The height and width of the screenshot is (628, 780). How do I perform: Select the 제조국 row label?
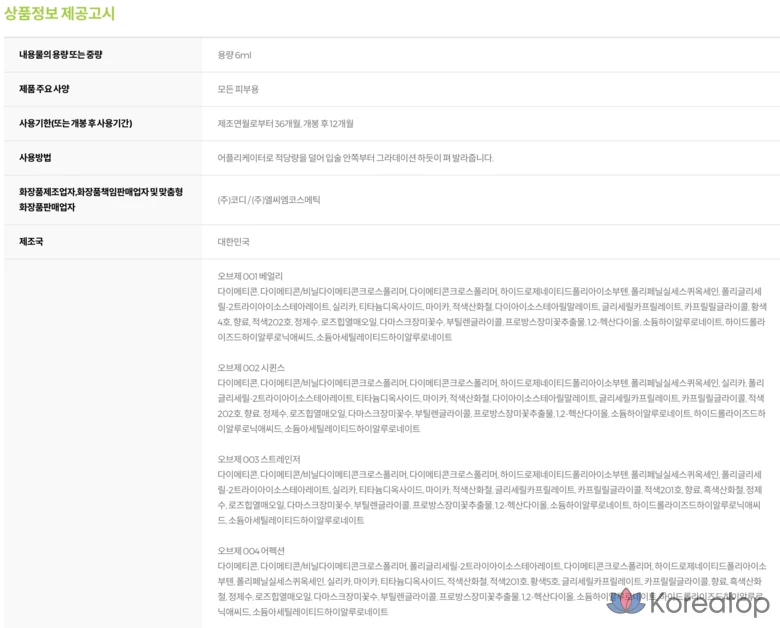(31, 241)
